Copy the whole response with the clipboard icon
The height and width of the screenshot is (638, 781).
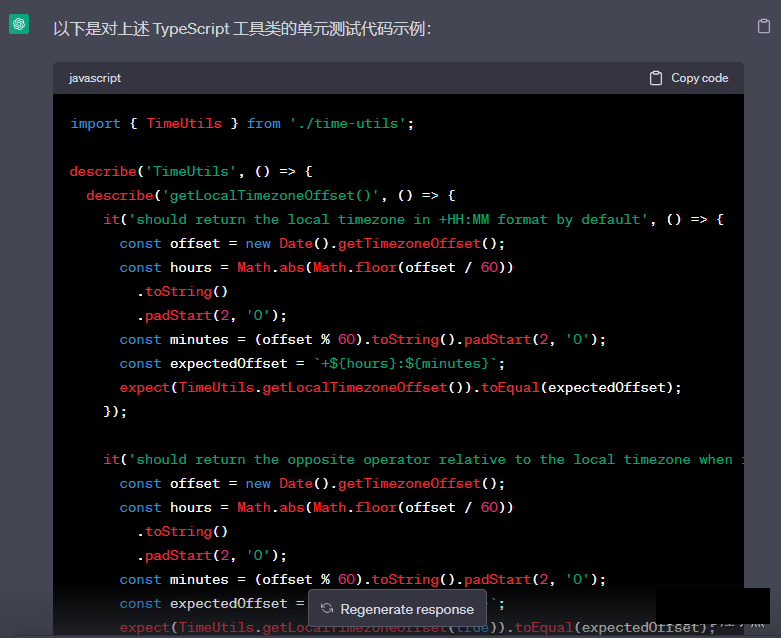coord(763,27)
